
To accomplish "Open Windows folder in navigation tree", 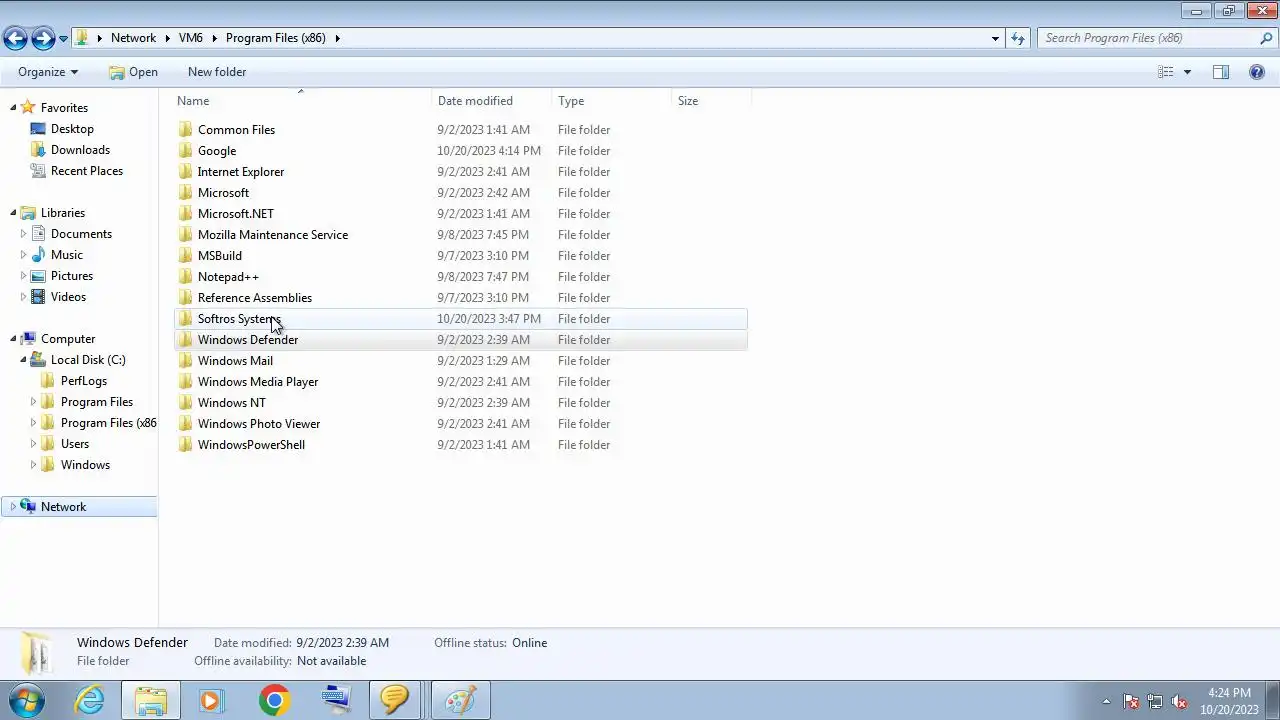I will [85, 465].
